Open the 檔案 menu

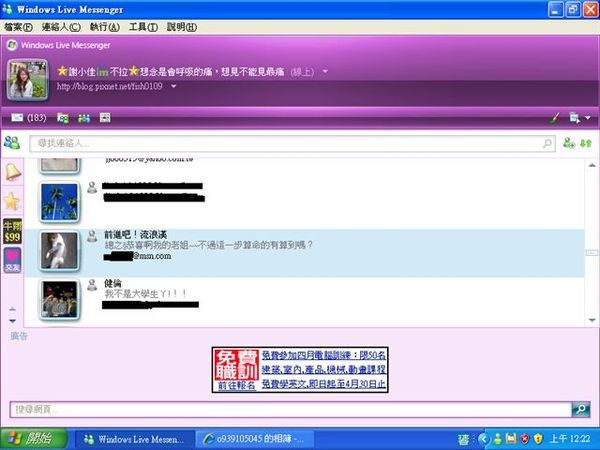[18, 27]
